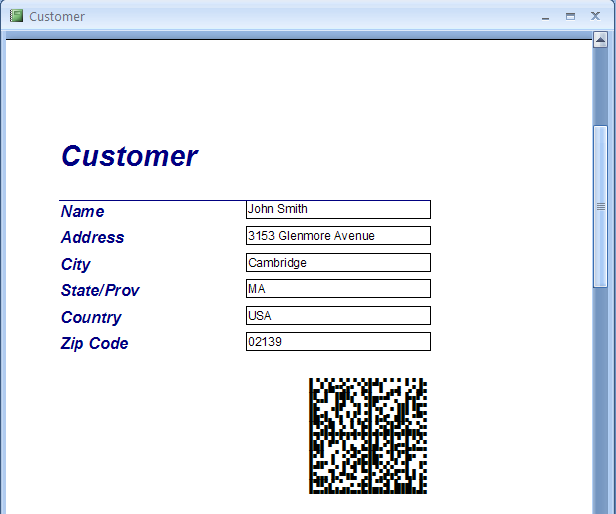Screen dimensions: 616x514
Task: Click the Name label
Action: tap(82, 211)
